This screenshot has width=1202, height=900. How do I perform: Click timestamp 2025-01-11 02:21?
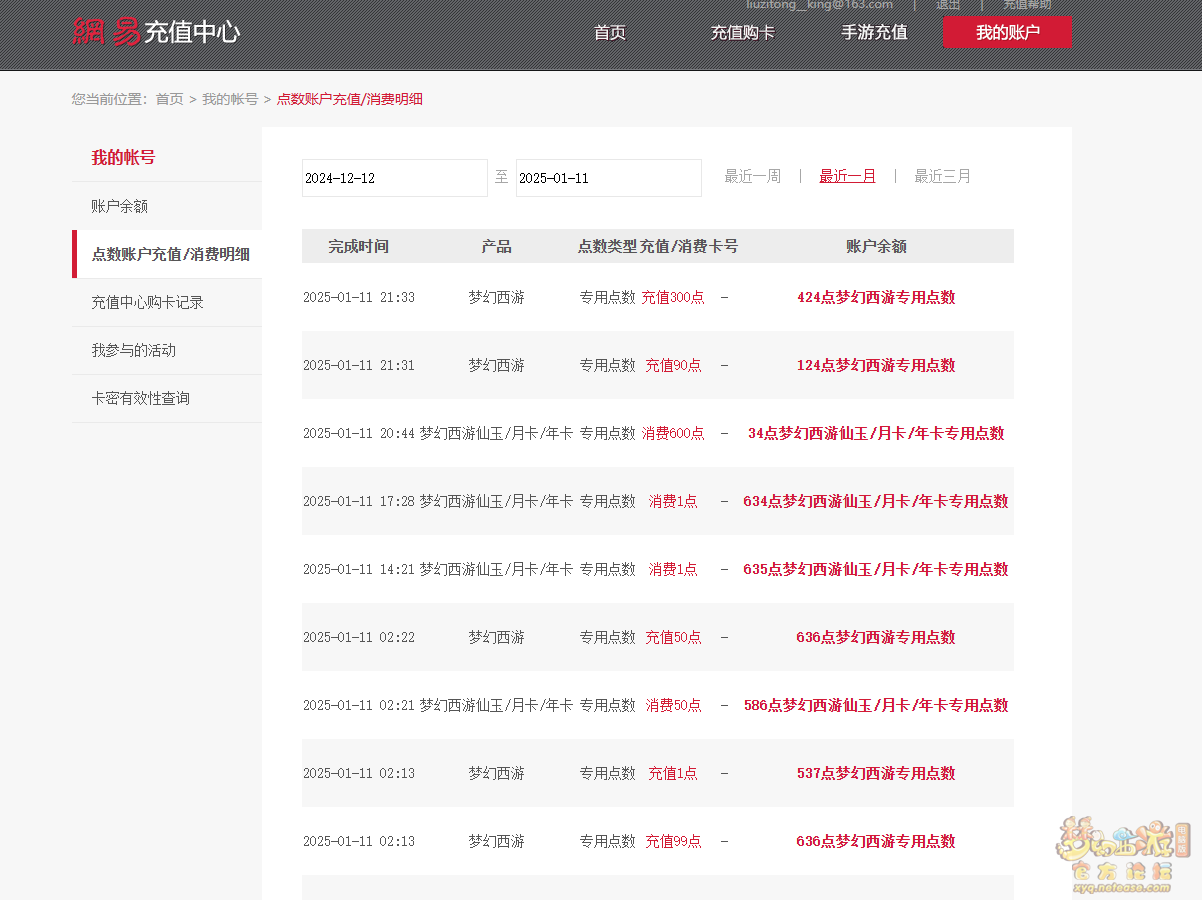click(359, 705)
